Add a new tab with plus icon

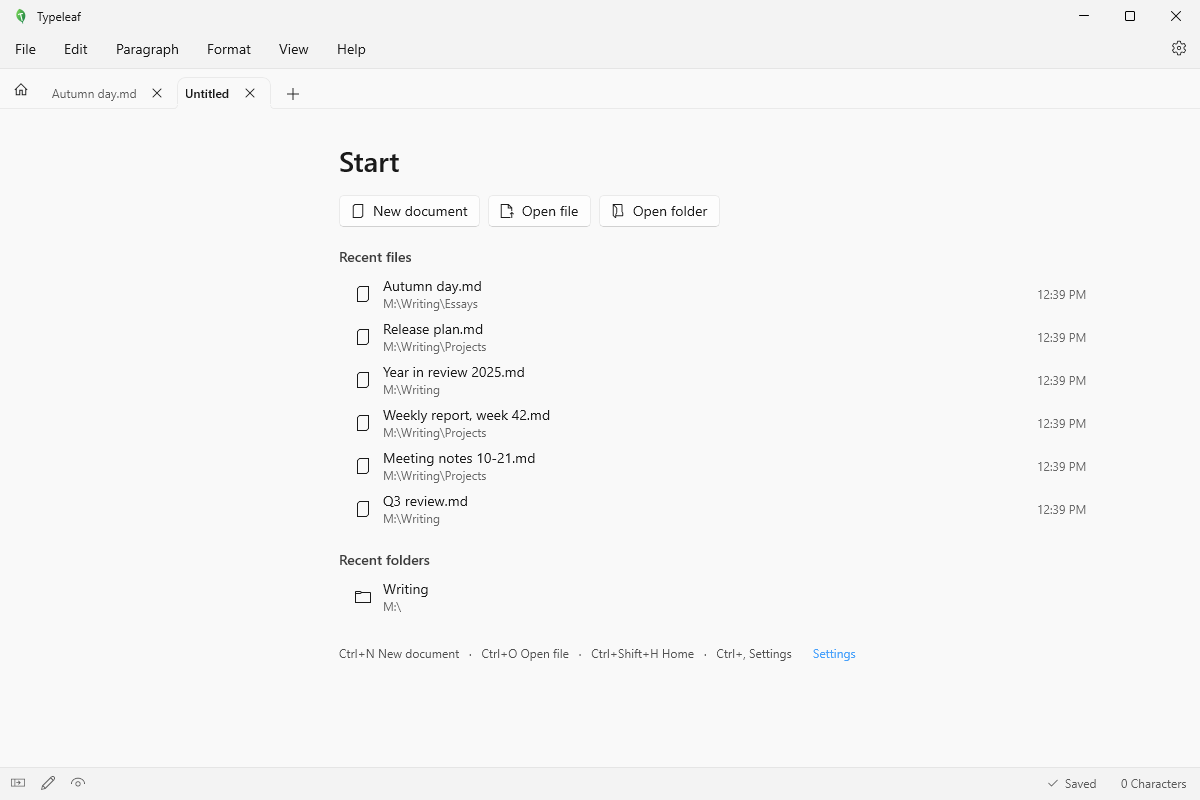(x=293, y=94)
